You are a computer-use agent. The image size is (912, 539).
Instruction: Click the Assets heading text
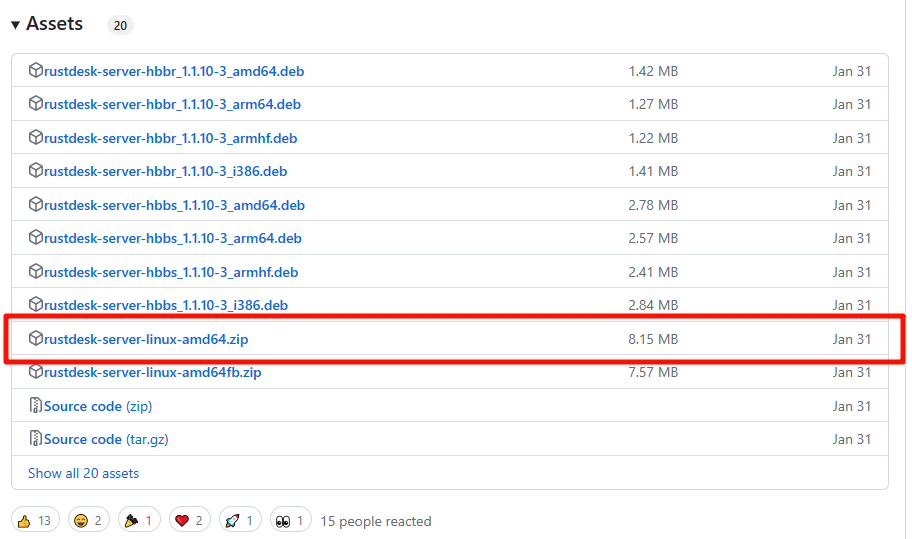coord(55,24)
